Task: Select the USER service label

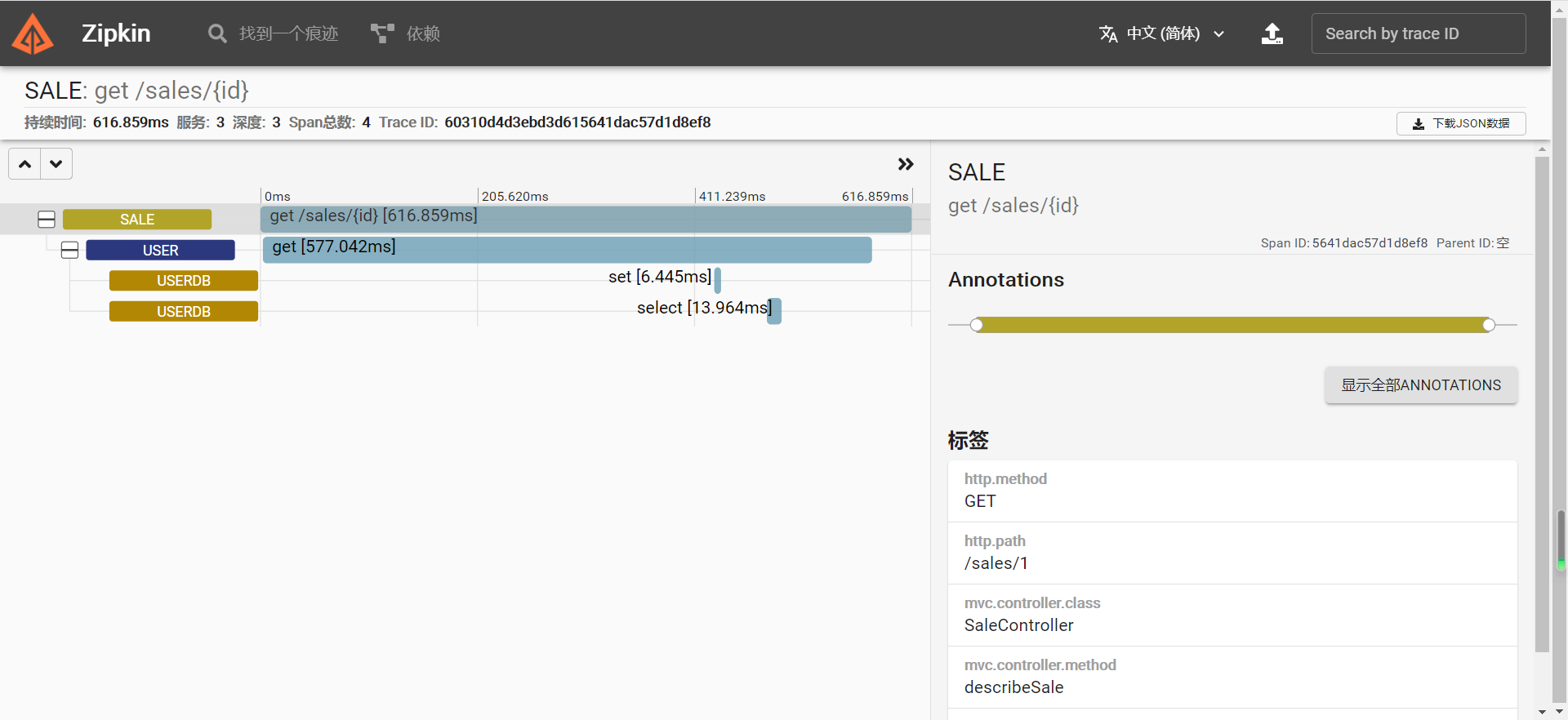Action: coord(161,251)
